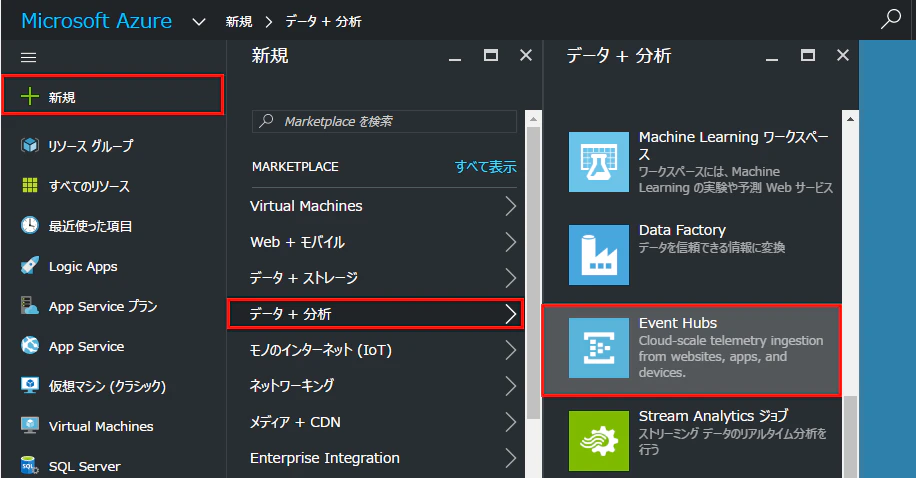916x478 pixels.
Task: Open the dropdown arrow next to Microsoft Azure
Action: 199,22
